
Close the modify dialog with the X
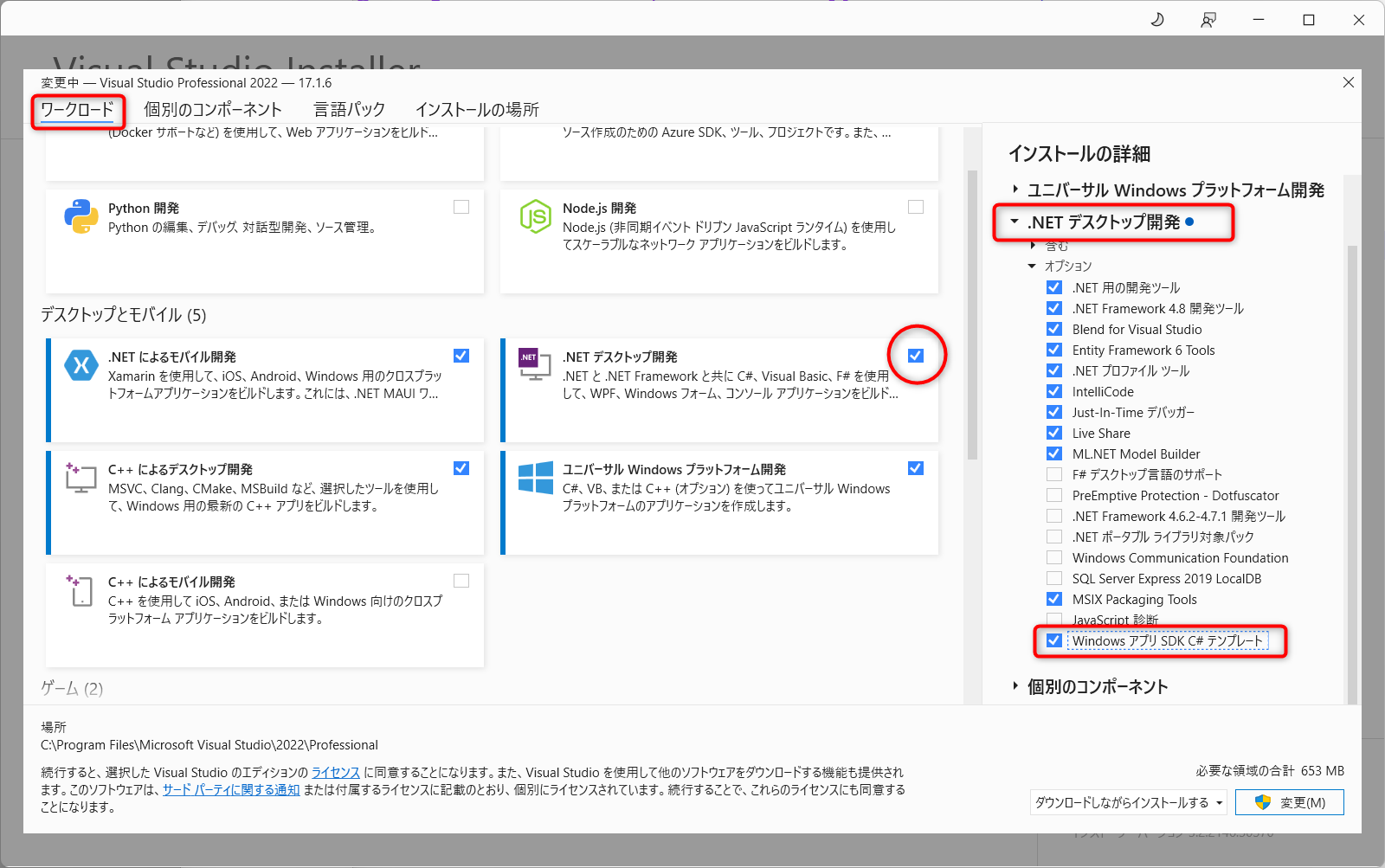(x=1348, y=82)
